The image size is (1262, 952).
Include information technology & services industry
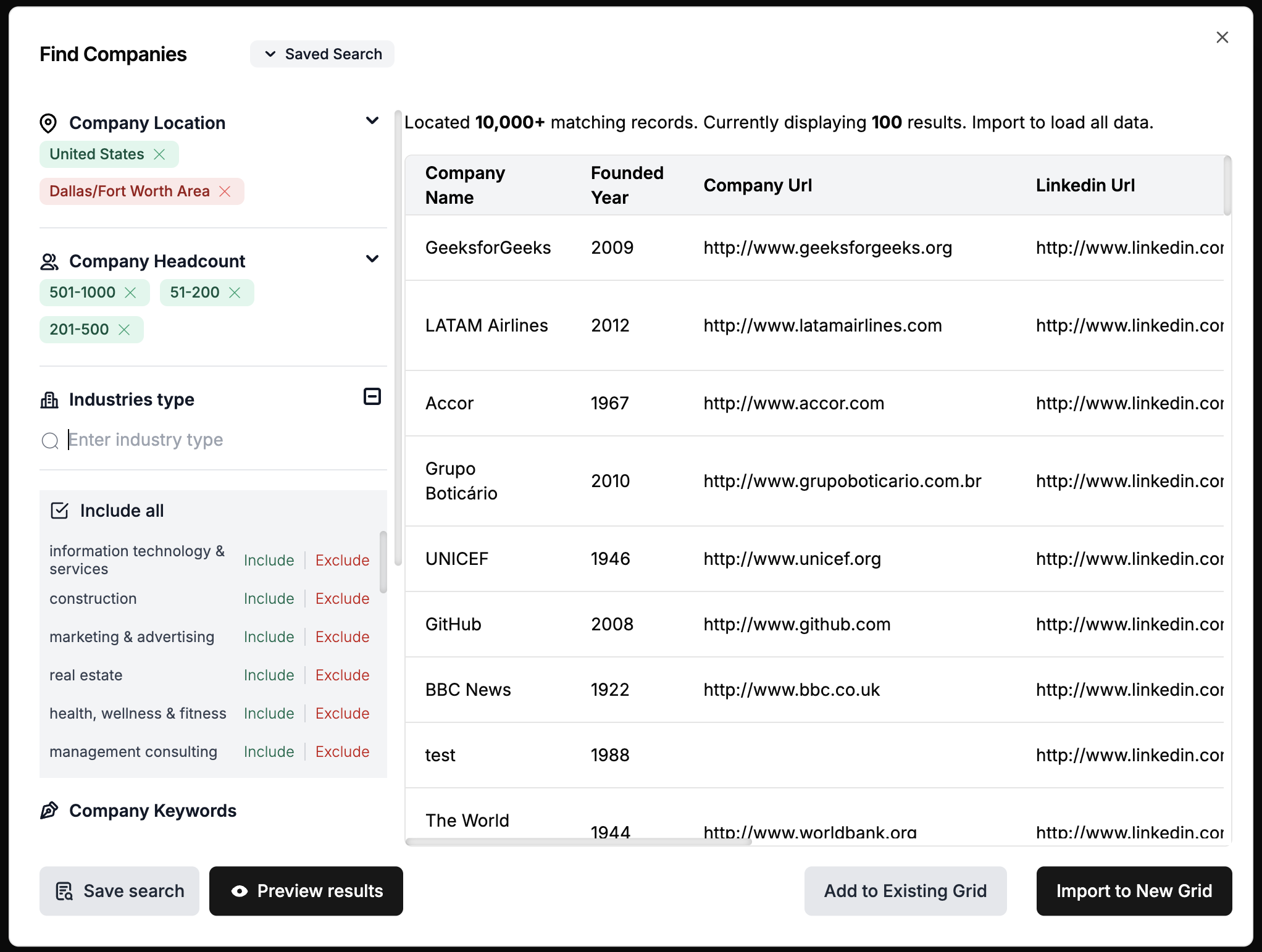(x=269, y=560)
